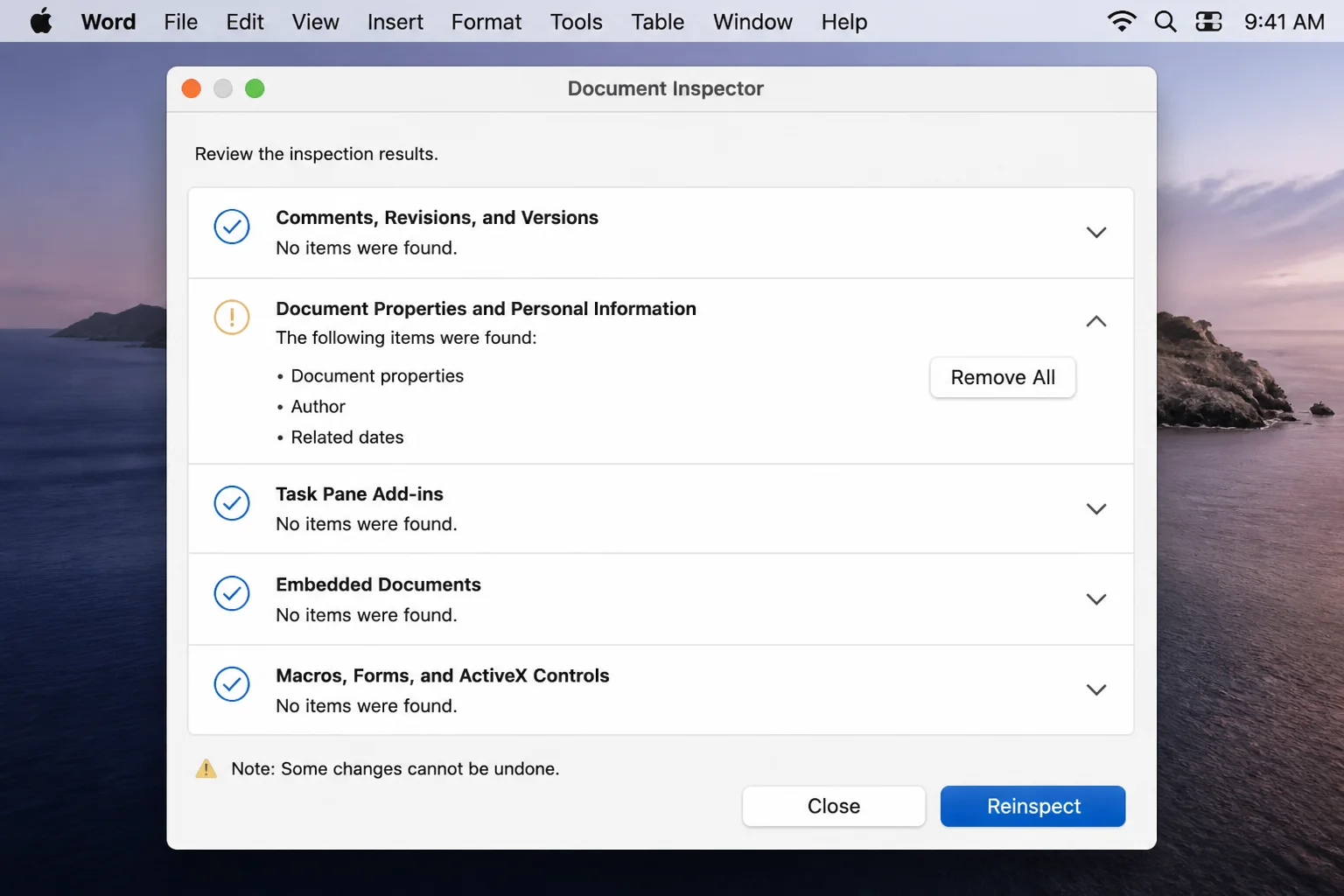Open the Help menu
Screen dimensions: 1344x896
[844, 22]
